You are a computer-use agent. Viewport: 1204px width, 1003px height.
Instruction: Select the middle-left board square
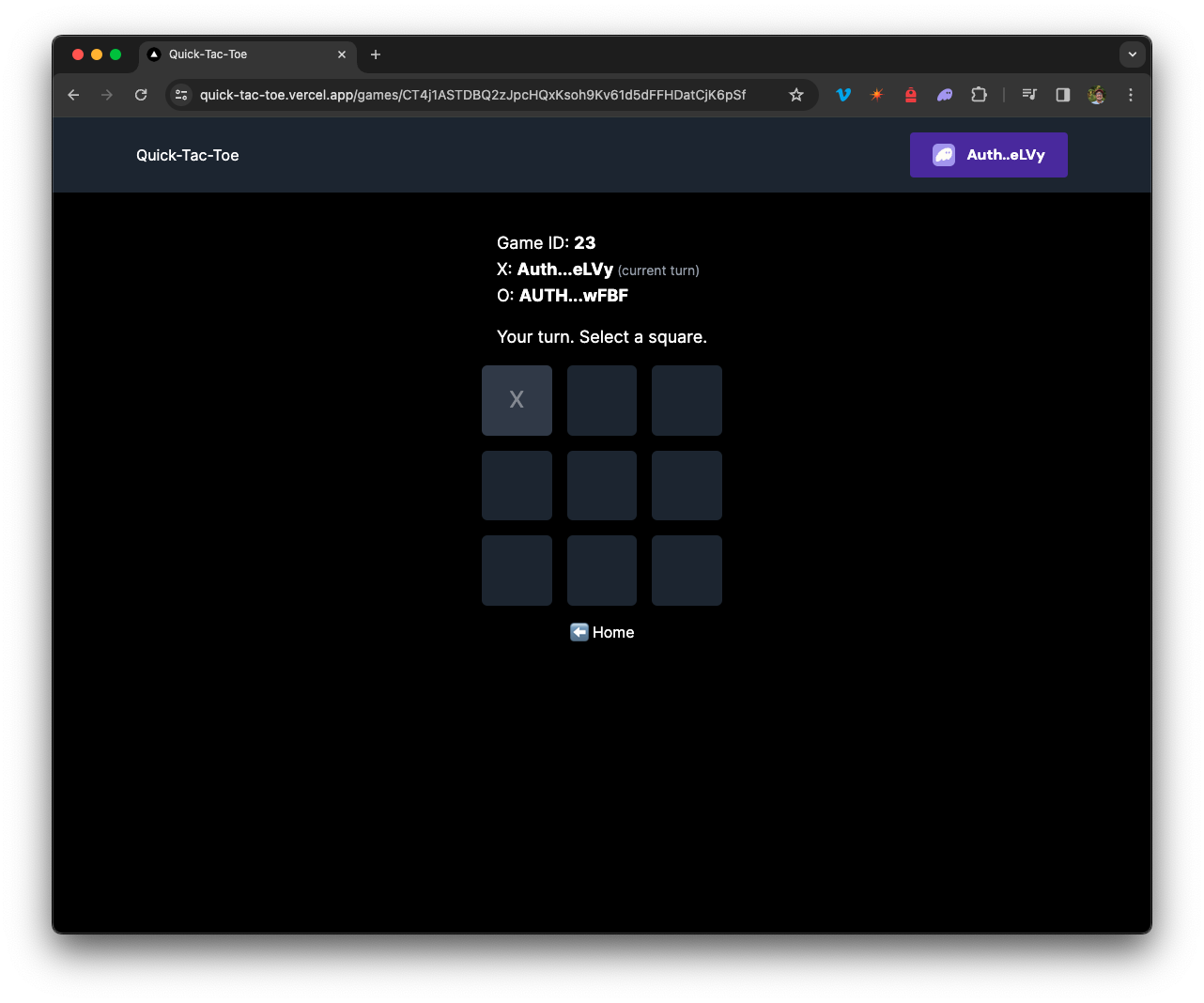pyautogui.click(x=517, y=486)
